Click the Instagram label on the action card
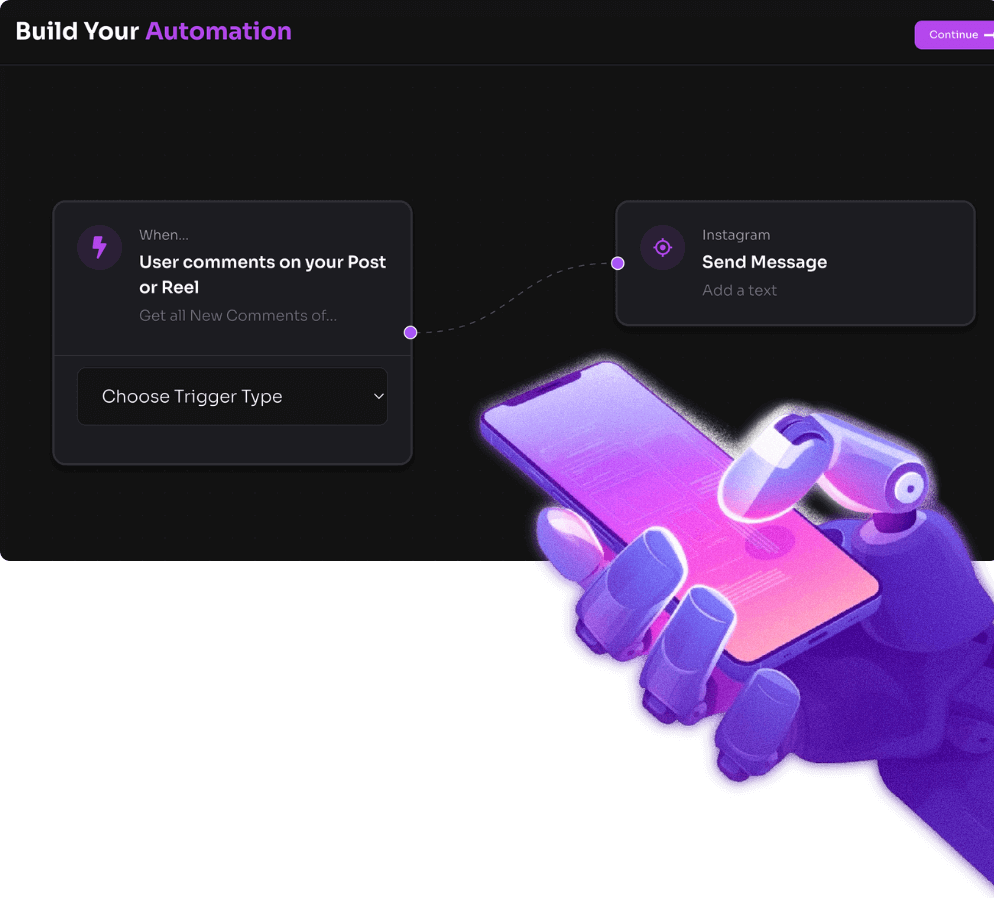994x898 pixels. tap(736, 235)
